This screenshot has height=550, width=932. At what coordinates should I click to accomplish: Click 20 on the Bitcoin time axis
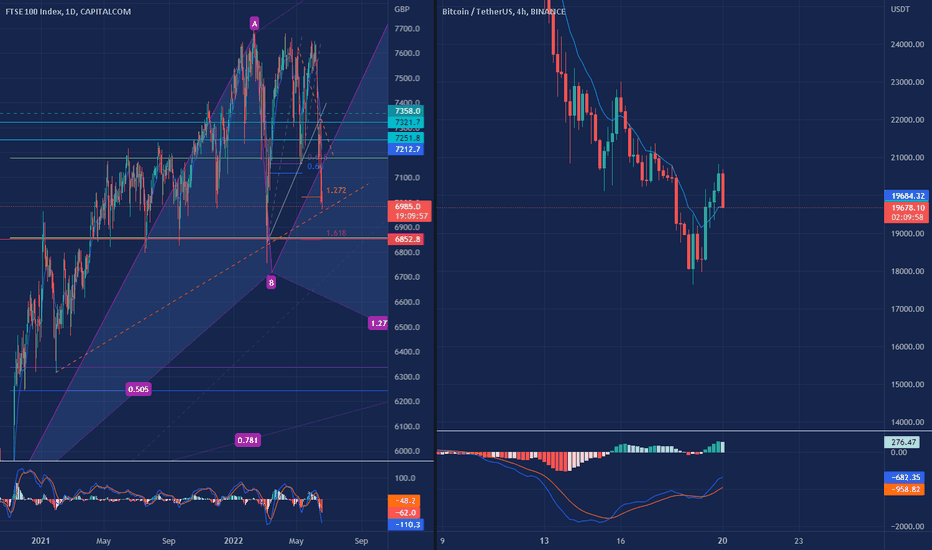pyautogui.click(x=722, y=540)
